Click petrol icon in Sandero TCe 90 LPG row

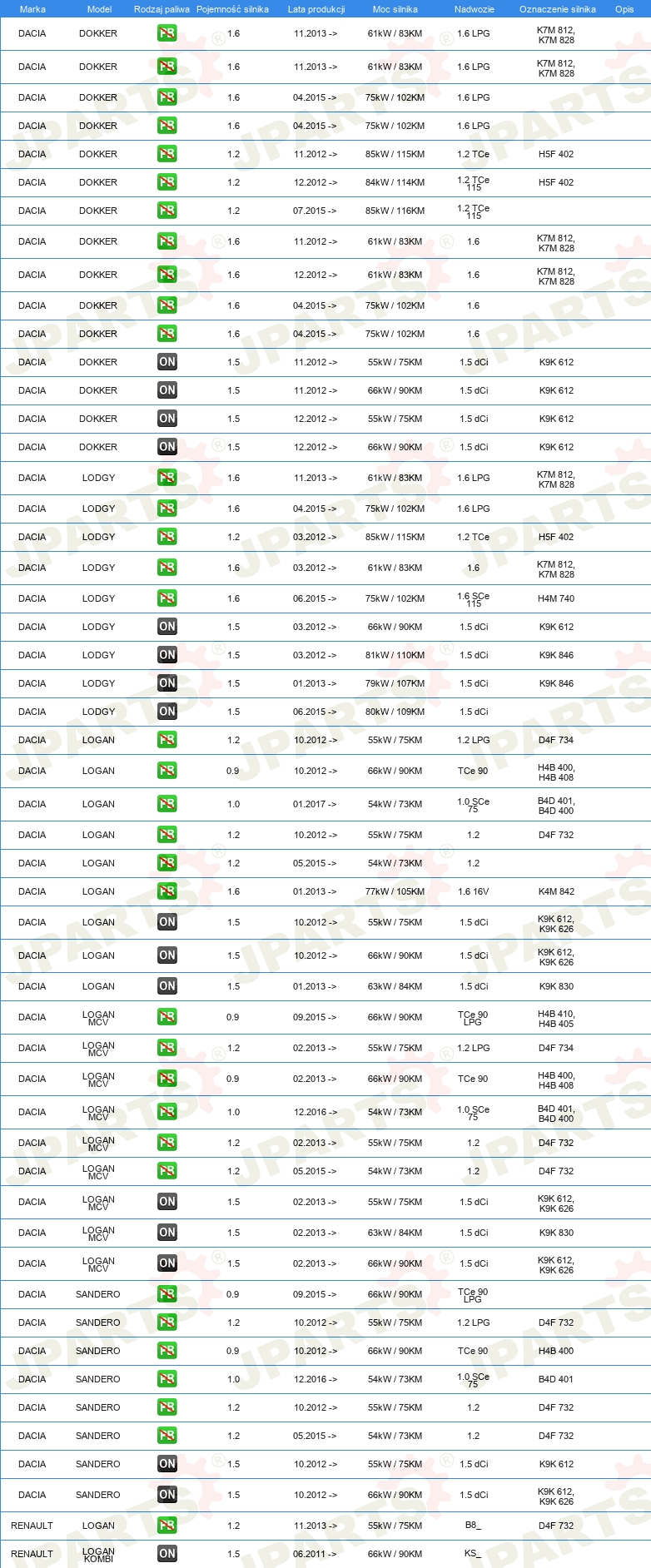coord(167,1294)
